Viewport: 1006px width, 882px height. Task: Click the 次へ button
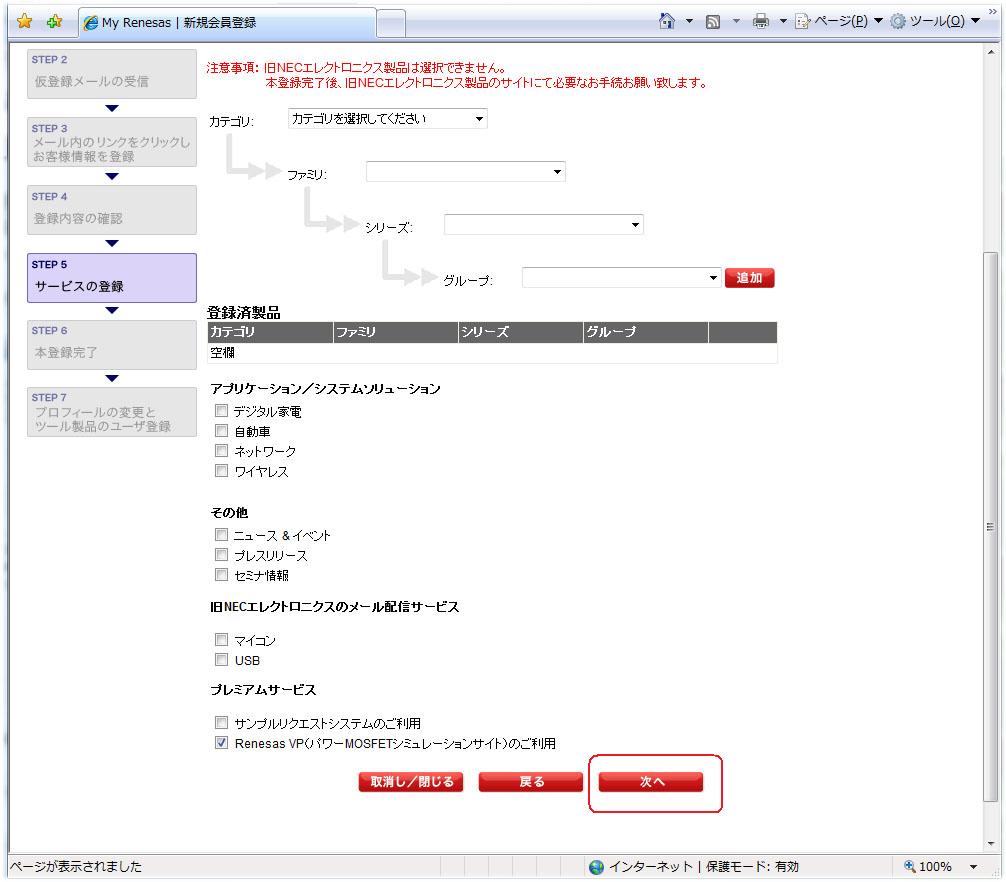(x=651, y=782)
